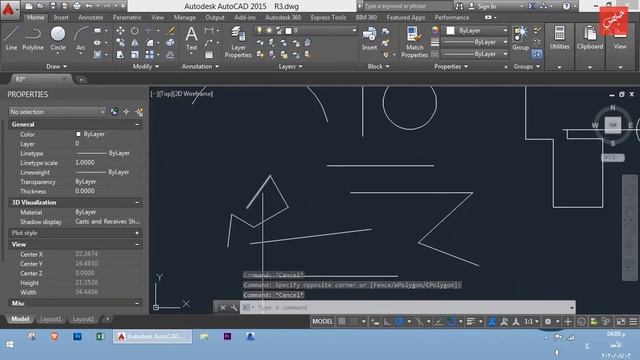The image size is (640, 360).
Task: Open the layer selection dropdown showing 0
Action: (x=305, y=31)
